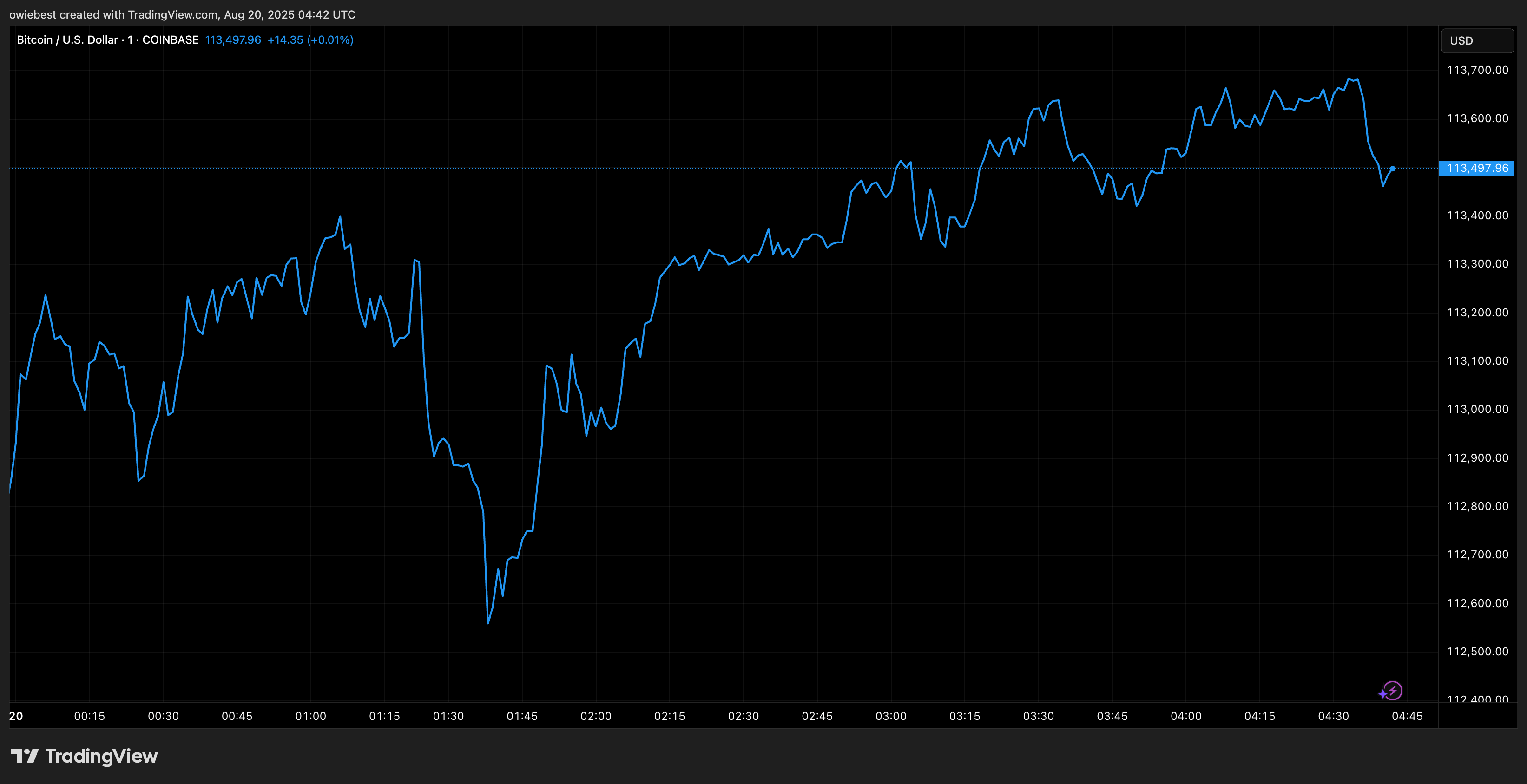This screenshot has width=1527, height=784.
Task: Open the USD currency dropdown
Action: pos(1477,40)
